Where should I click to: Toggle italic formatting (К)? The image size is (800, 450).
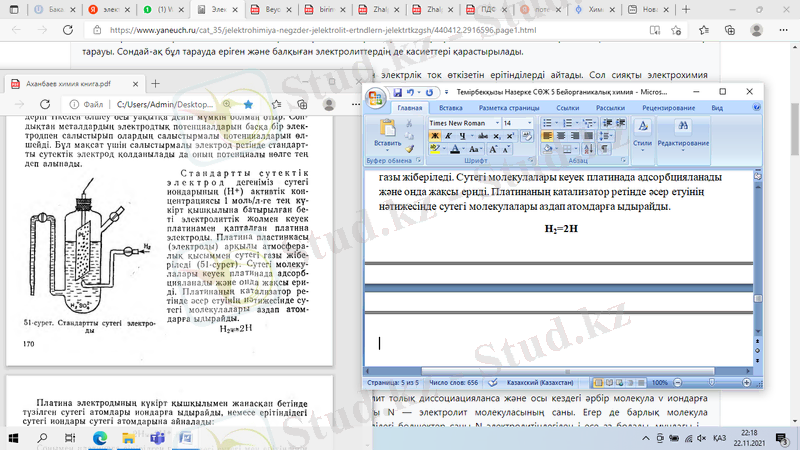coord(445,137)
